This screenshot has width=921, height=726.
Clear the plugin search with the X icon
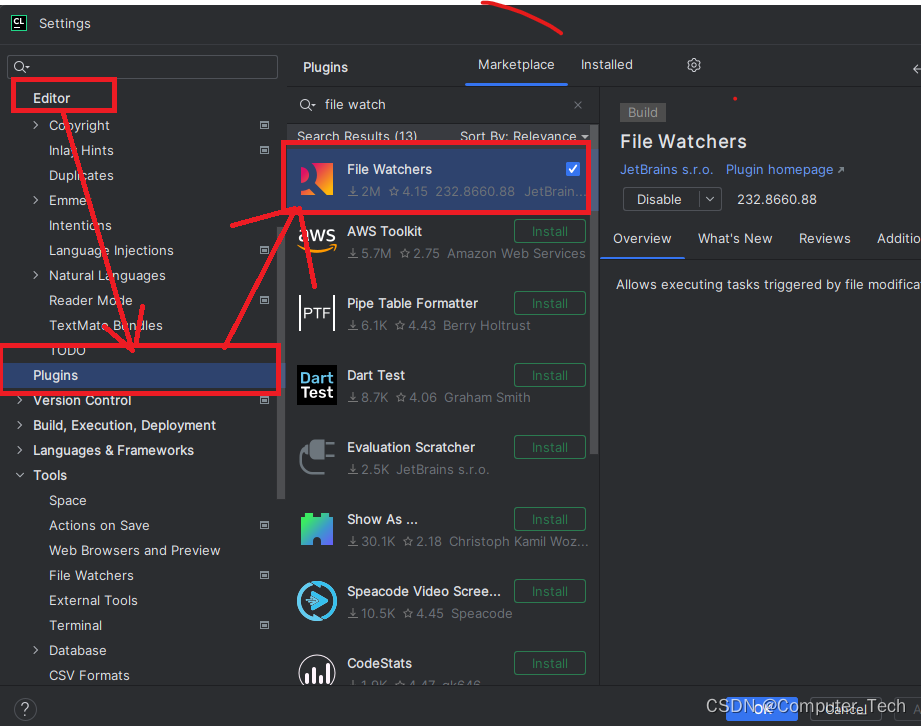pos(578,105)
